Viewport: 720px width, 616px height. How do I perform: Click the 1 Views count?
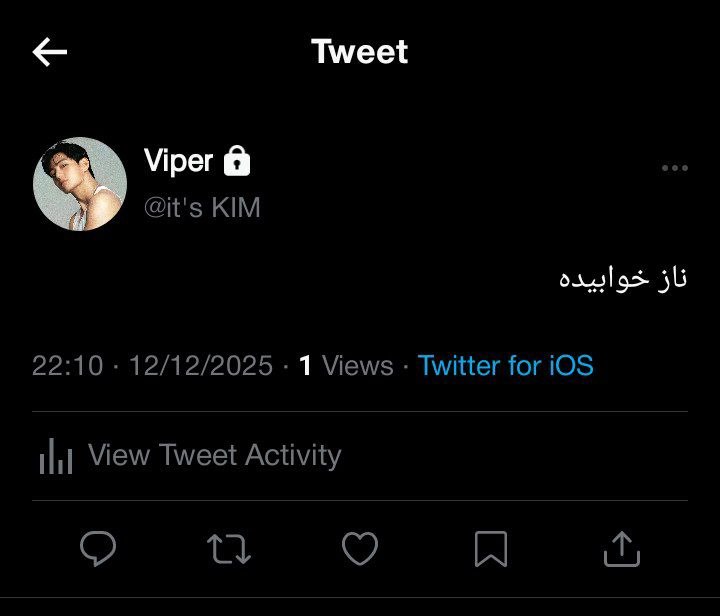[x=346, y=366]
